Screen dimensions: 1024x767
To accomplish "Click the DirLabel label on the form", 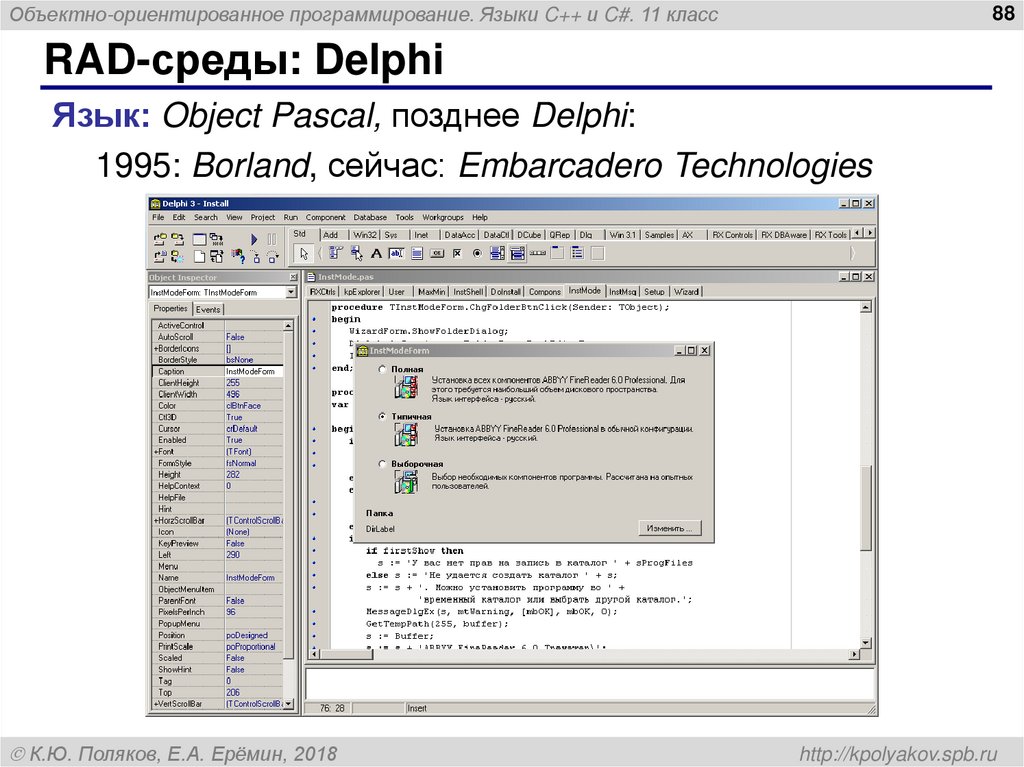I will 380,529.
